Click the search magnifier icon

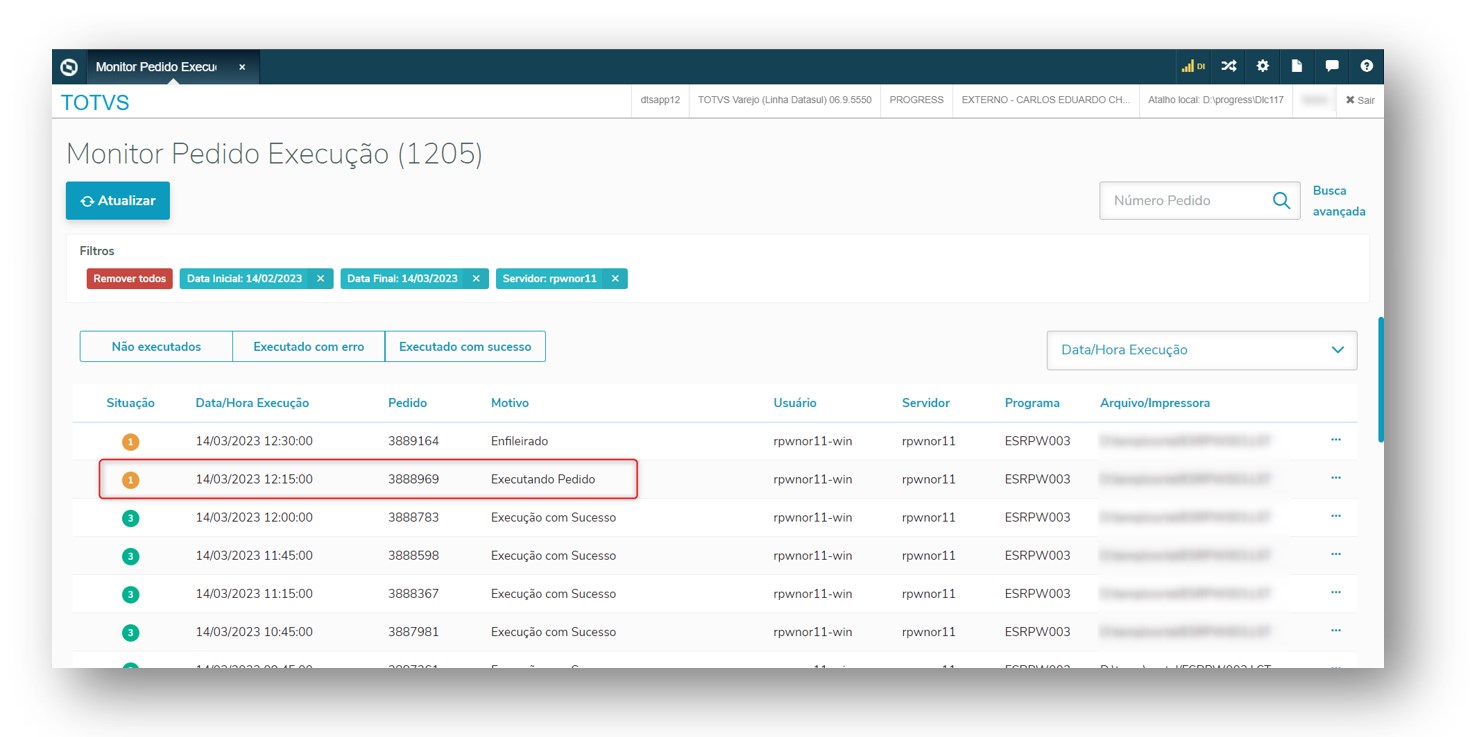[x=1281, y=201]
